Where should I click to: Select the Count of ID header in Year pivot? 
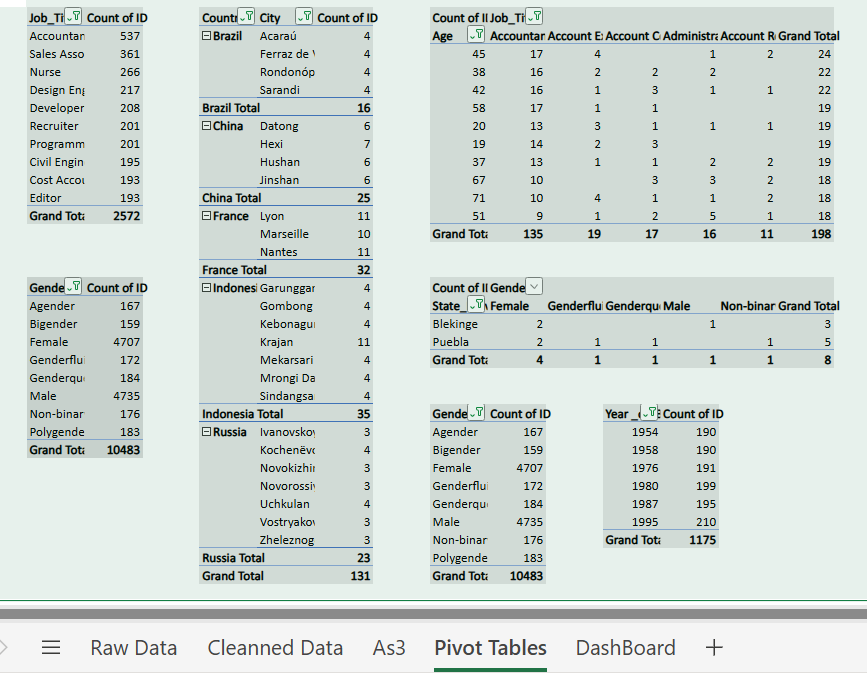pyautogui.click(x=693, y=414)
